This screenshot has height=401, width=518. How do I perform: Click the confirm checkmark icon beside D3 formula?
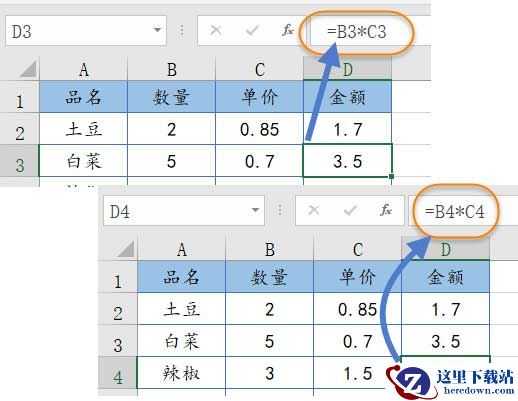pos(252,31)
